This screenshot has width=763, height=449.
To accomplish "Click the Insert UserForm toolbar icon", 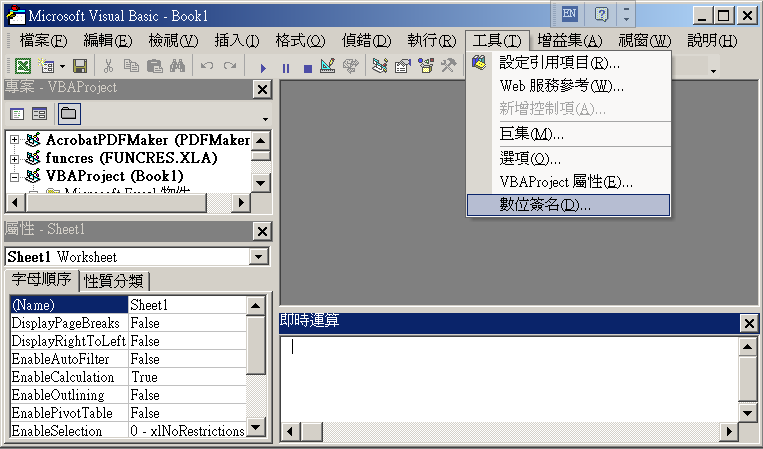I will click(x=47, y=66).
